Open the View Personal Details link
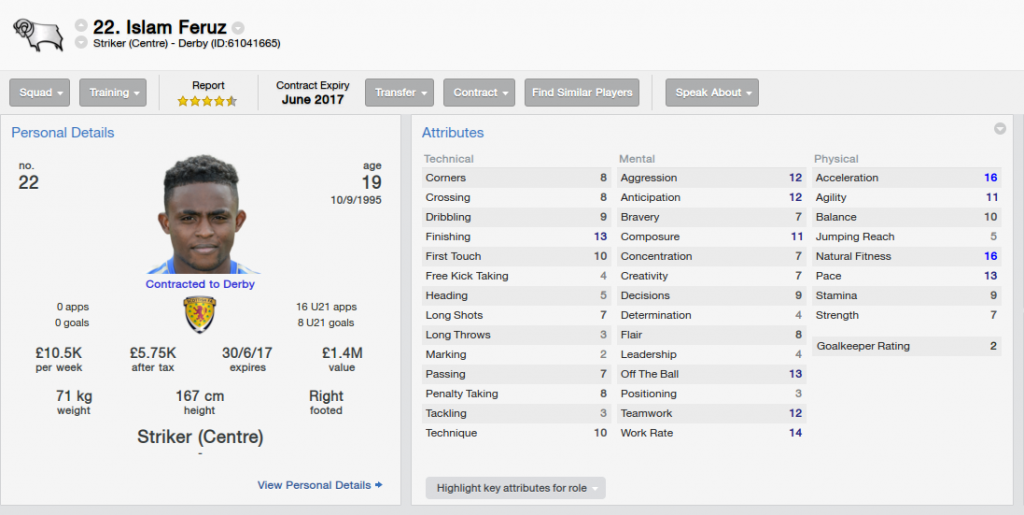This screenshot has height=515, width=1024. [x=314, y=485]
